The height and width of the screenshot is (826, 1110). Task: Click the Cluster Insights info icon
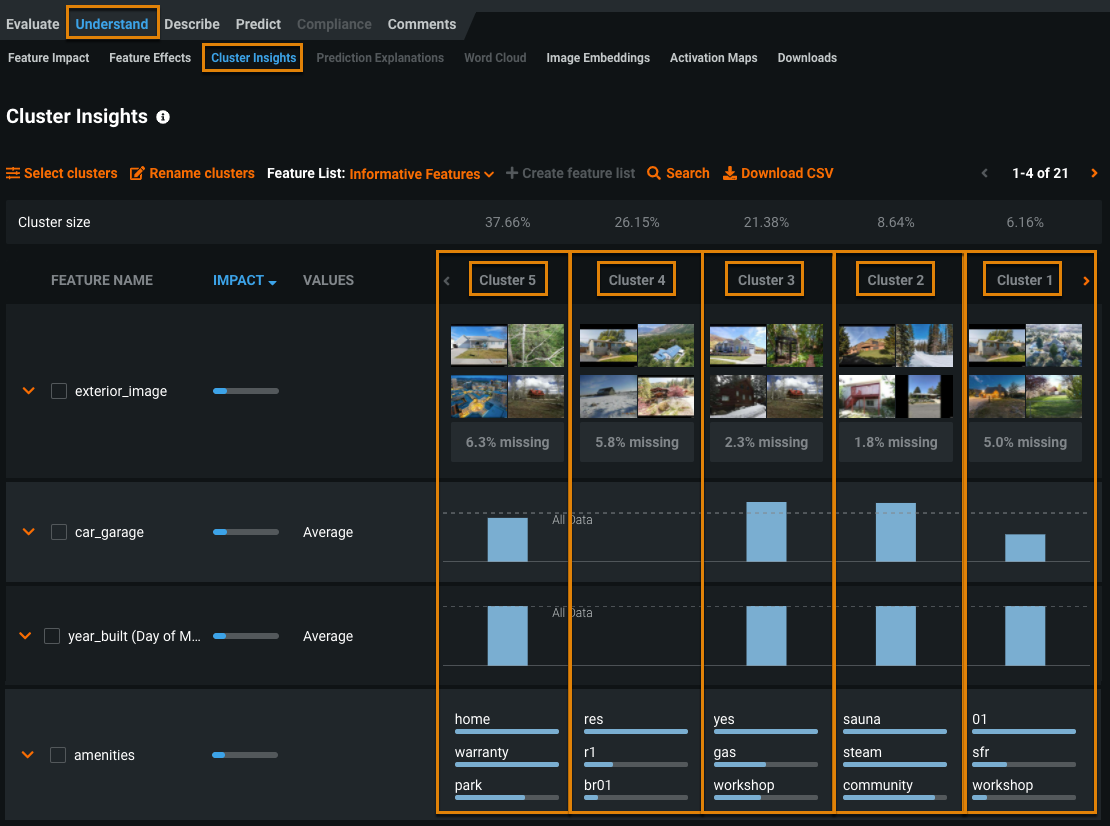coord(163,117)
